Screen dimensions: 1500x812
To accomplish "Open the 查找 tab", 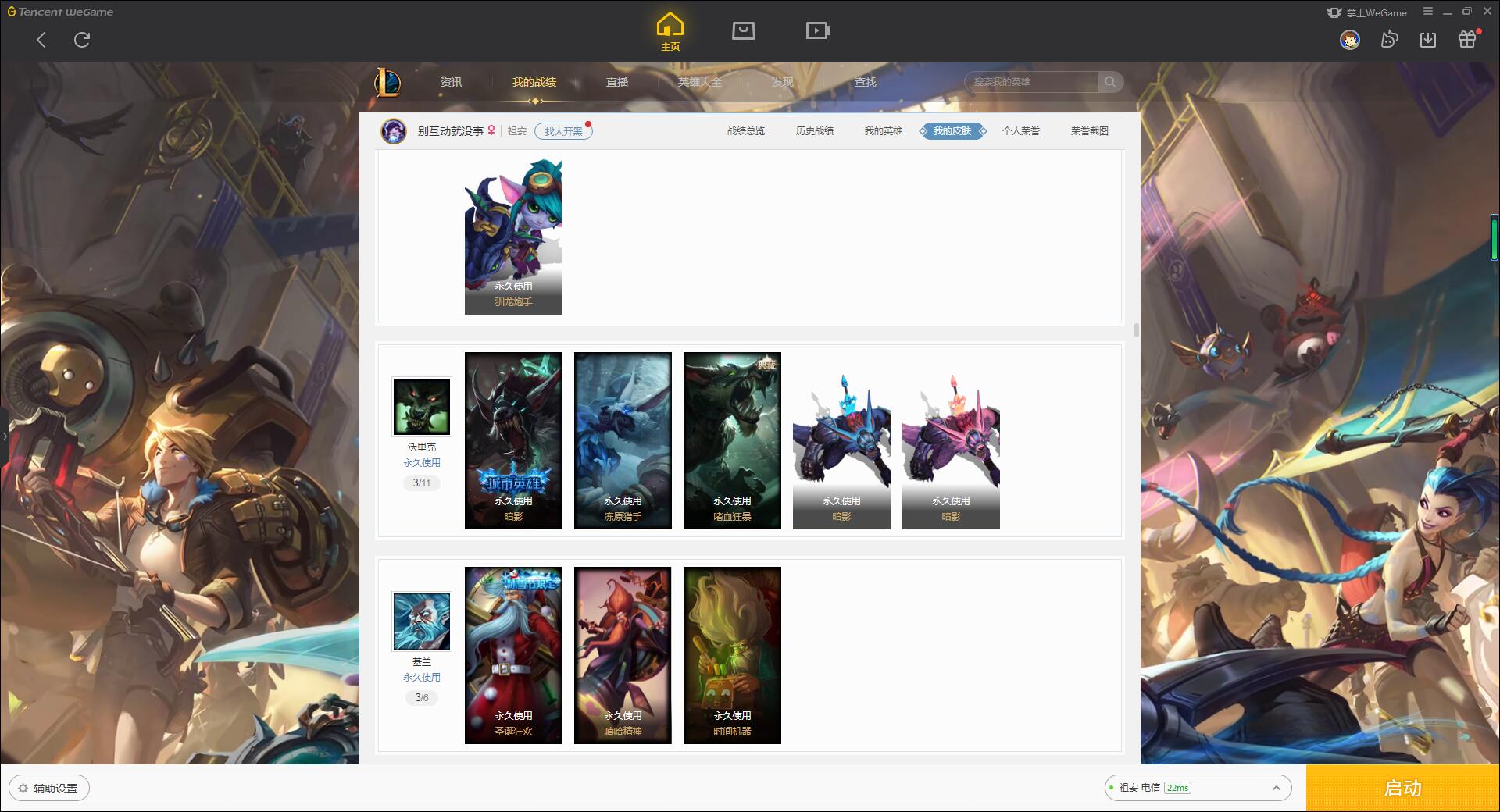I will [x=866, y=82].
